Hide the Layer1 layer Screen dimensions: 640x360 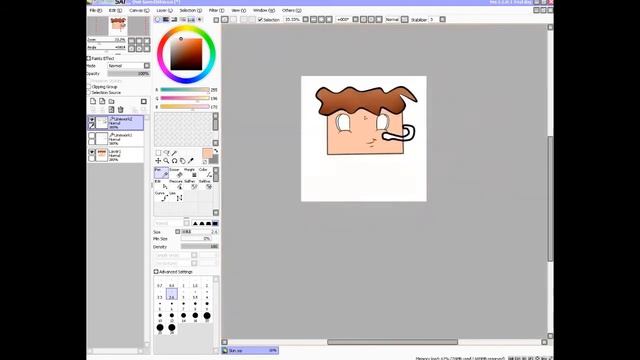click(92, 152)
